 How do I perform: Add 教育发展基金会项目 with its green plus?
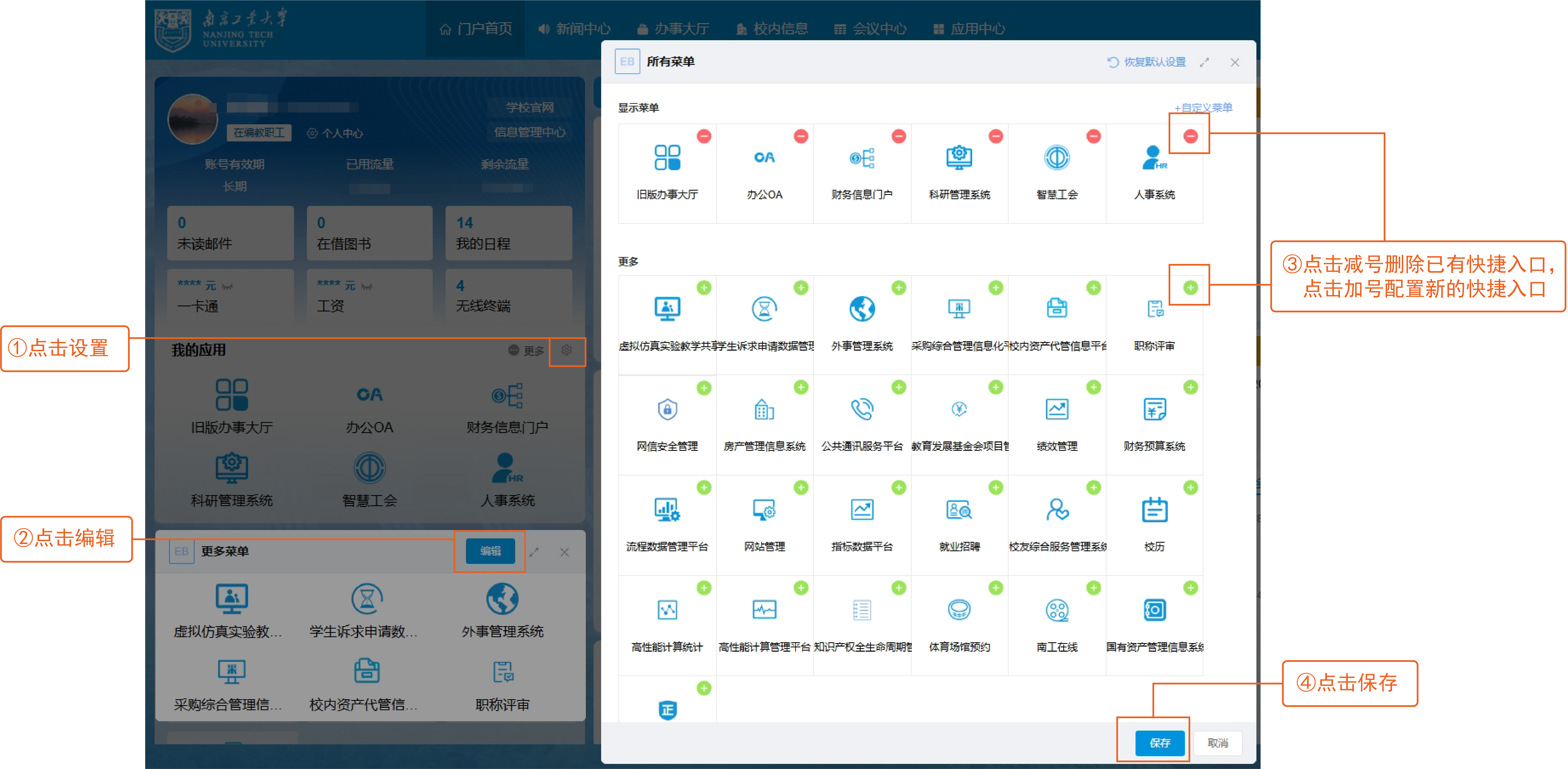tap(996, 388)
